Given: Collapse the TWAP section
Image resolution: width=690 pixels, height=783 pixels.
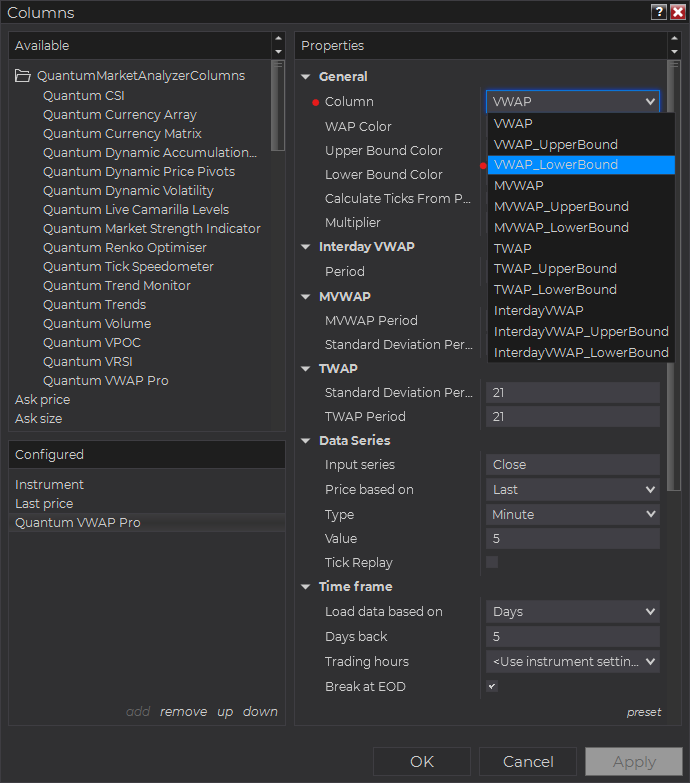Looking at the screenshot, I should click(306, 369).
